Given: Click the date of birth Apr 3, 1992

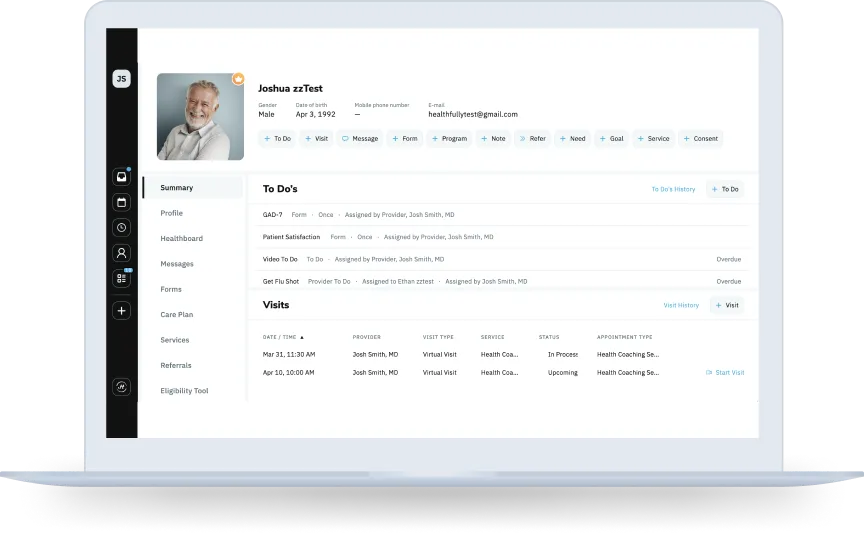Looking at the screenshot, I should click(315, 115).
